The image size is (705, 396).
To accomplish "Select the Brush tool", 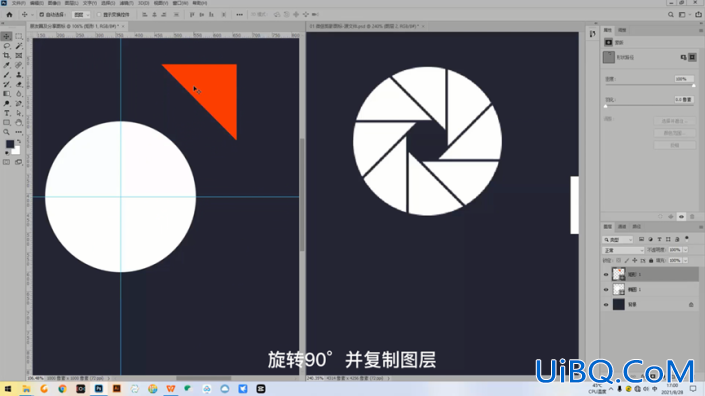I will 6,75.
